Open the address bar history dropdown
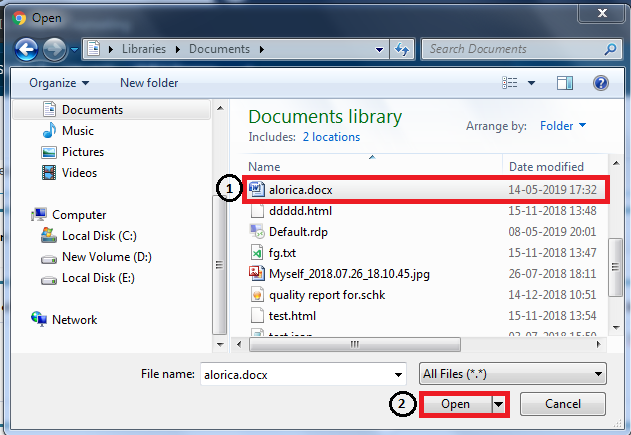 tap(379, 50)
